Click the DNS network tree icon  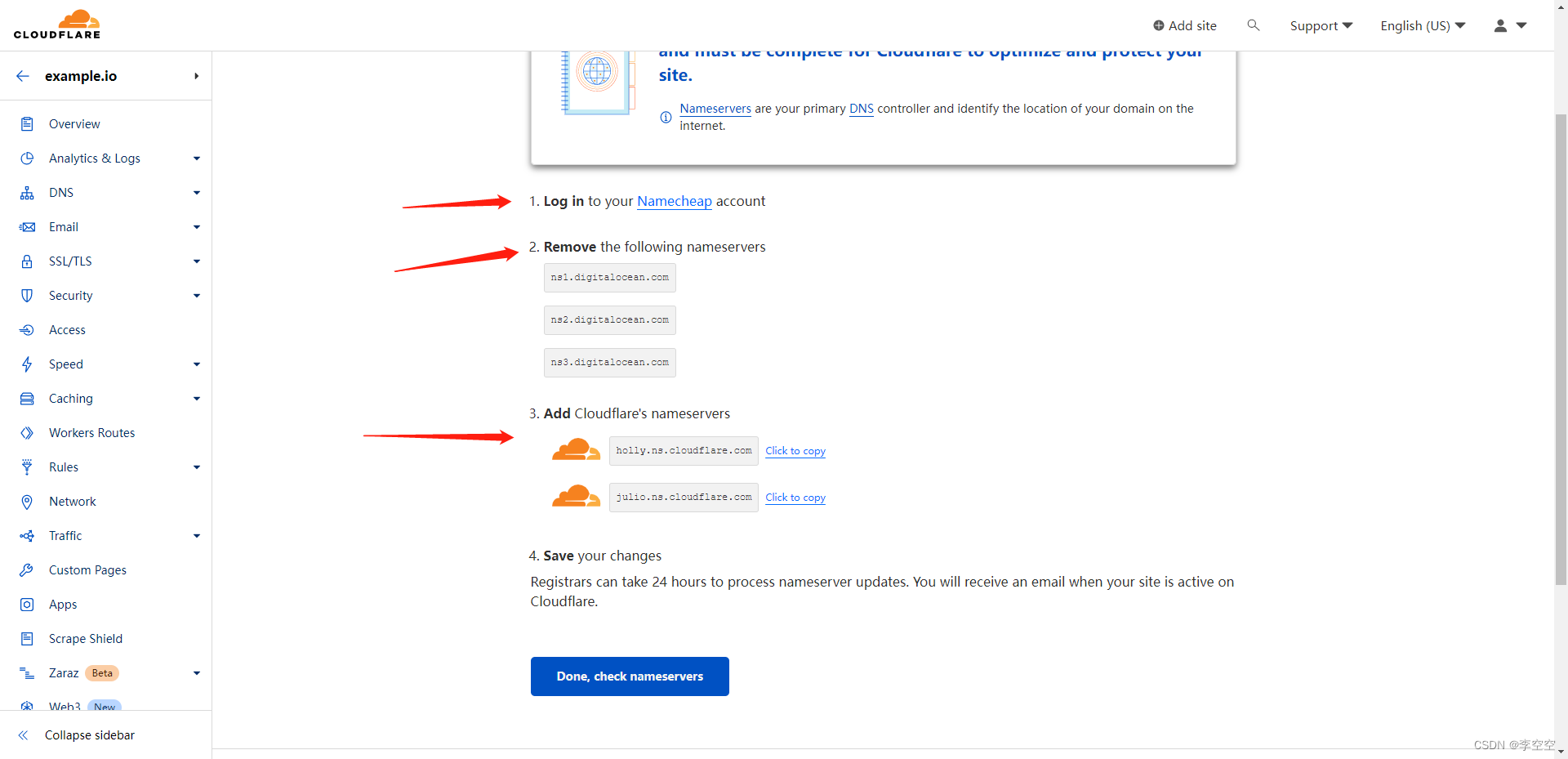point(27,193)
